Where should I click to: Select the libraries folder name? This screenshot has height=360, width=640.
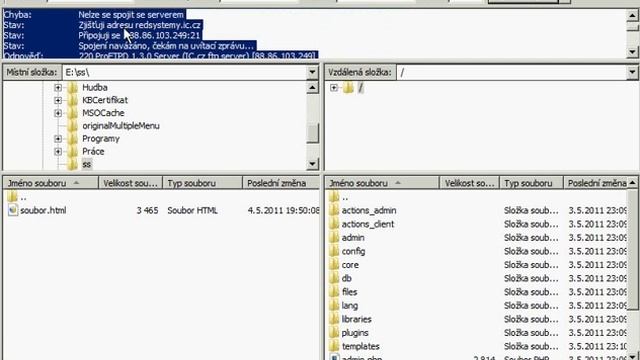pyautogui.click(x=356, y=319)
